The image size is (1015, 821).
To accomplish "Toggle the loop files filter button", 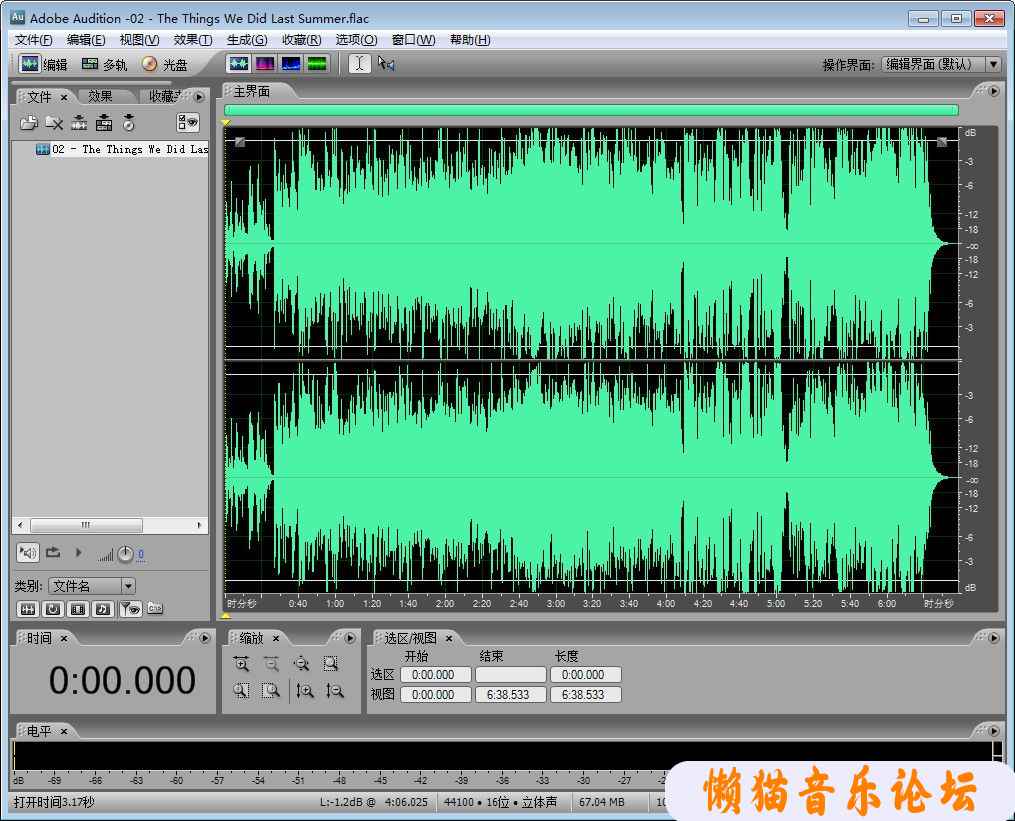I will pos(53,609).
